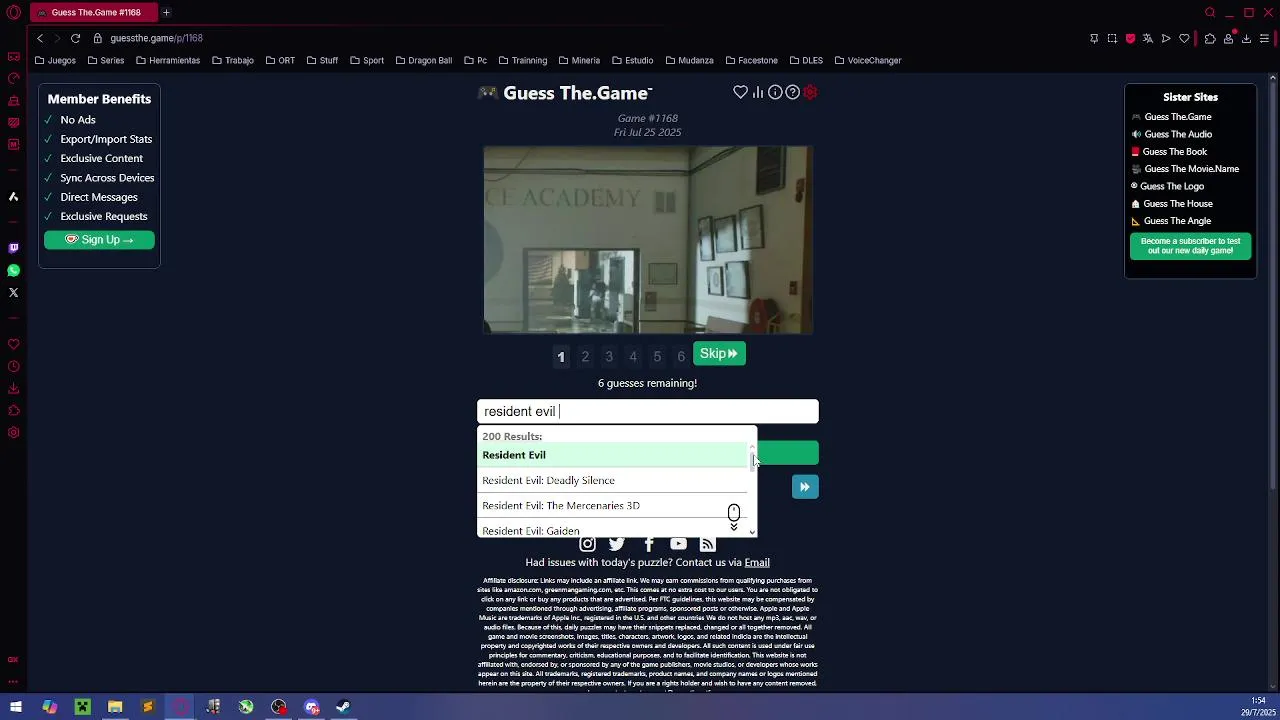Click the translate page icon
Image resolution: width=1280 pixels, height=720 pixels.
1148,38
